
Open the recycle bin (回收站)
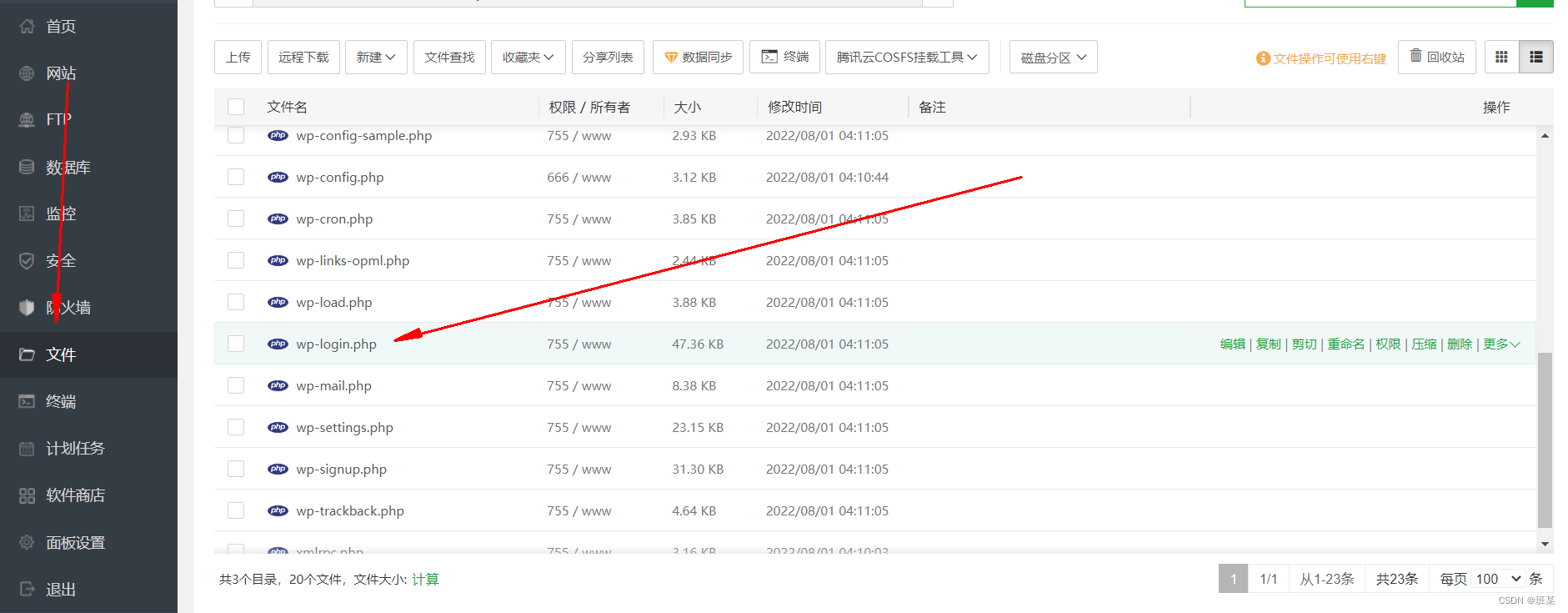pyautogui.click(x=1436, y=57)
